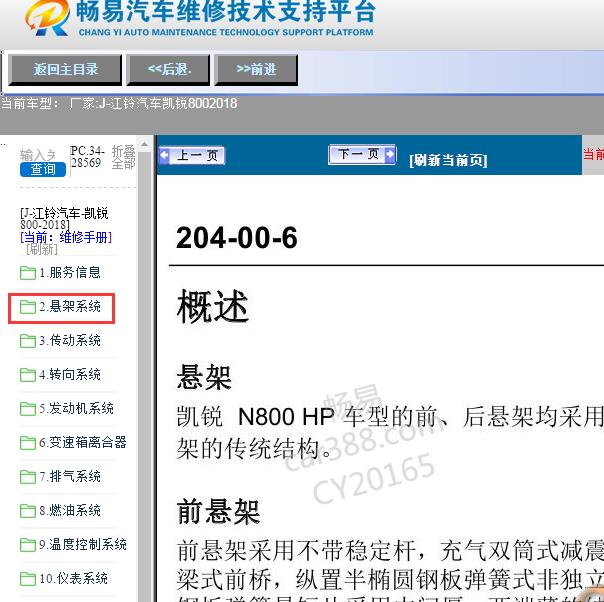Screen dimensions: 604x602
Task: Open the folder icon for 1.服务信息
Action: point(28,273)
